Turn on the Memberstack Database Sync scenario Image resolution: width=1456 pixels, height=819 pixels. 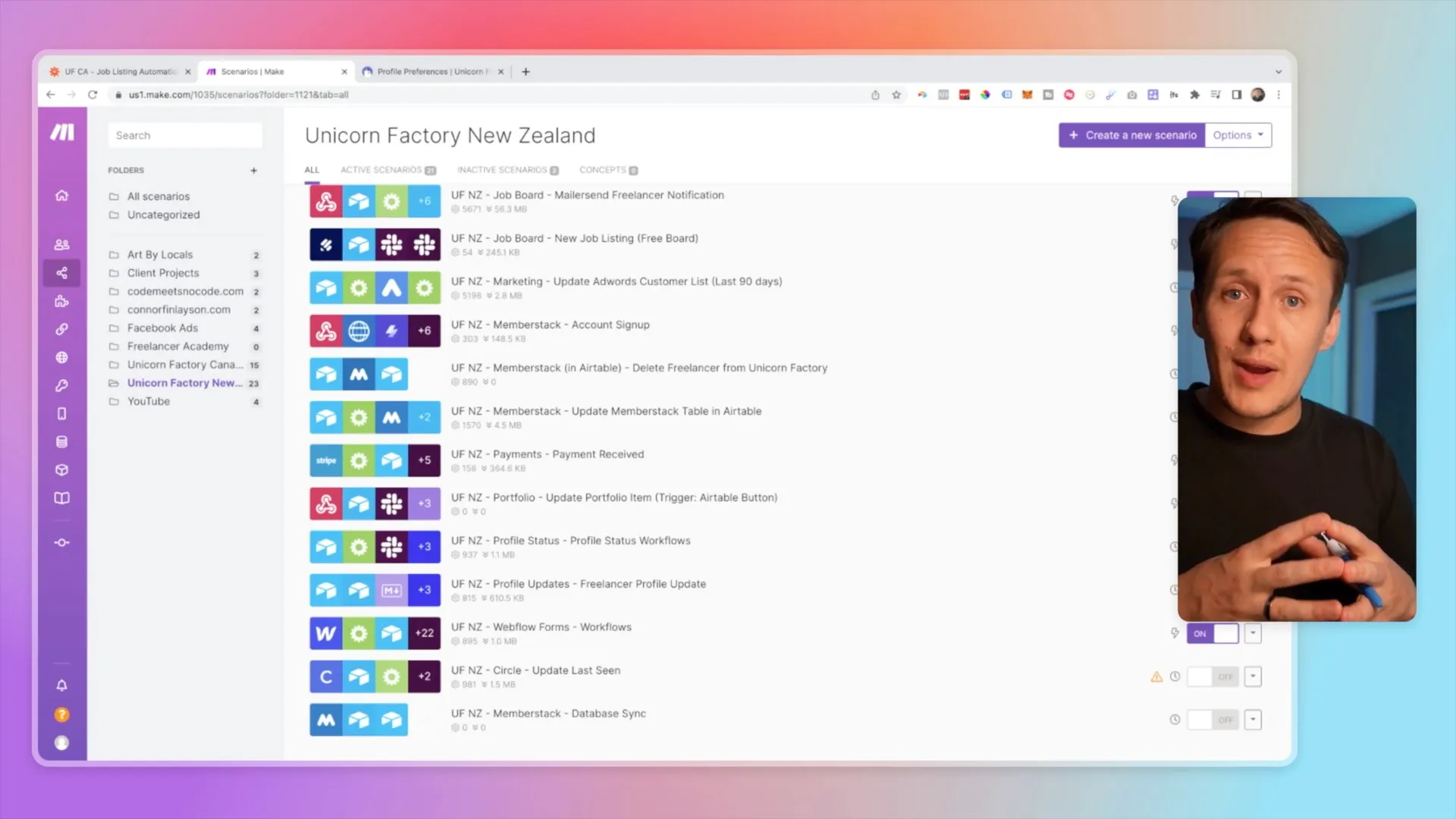click(x=1212, y=719)
